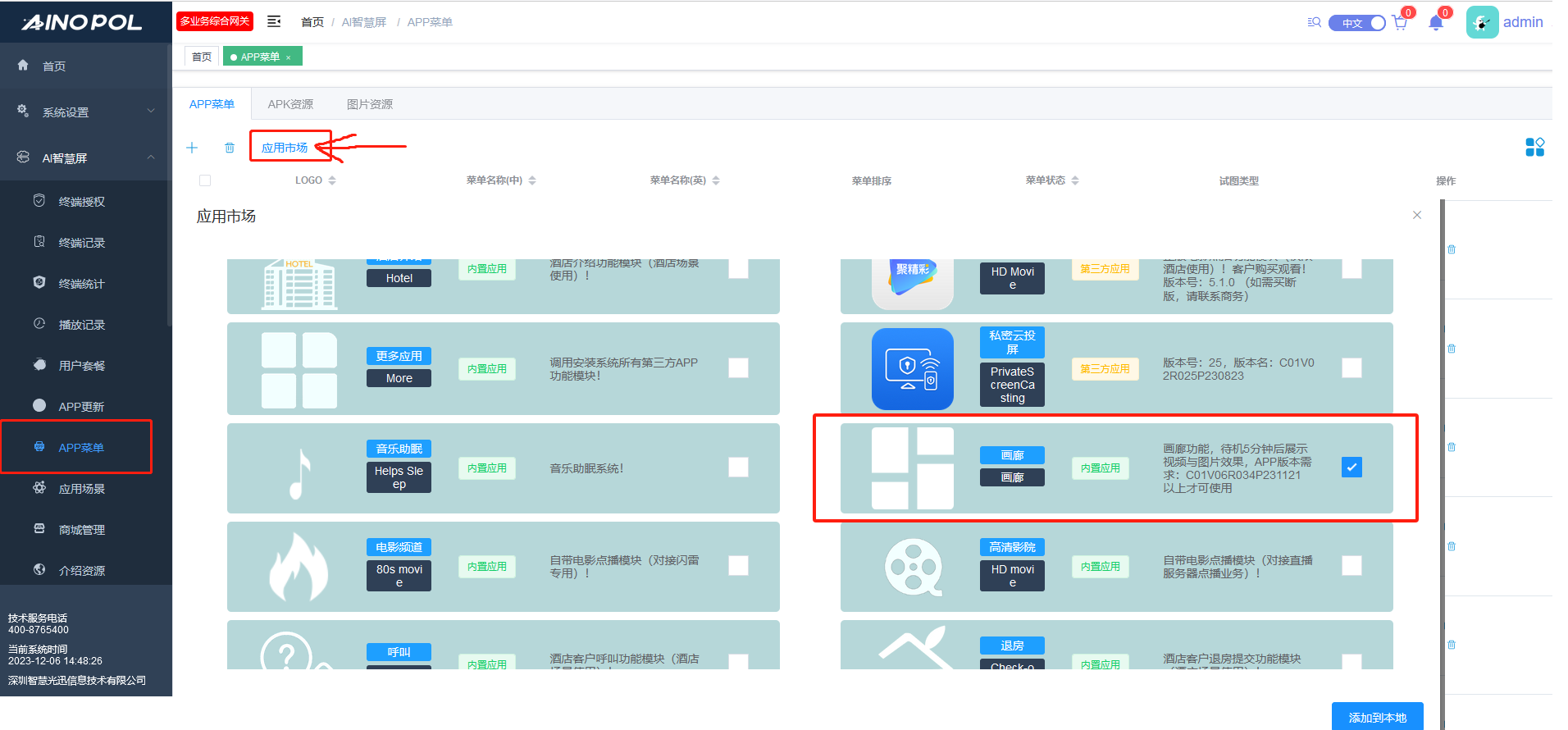Click the 应用市场 link

(285, 148)
